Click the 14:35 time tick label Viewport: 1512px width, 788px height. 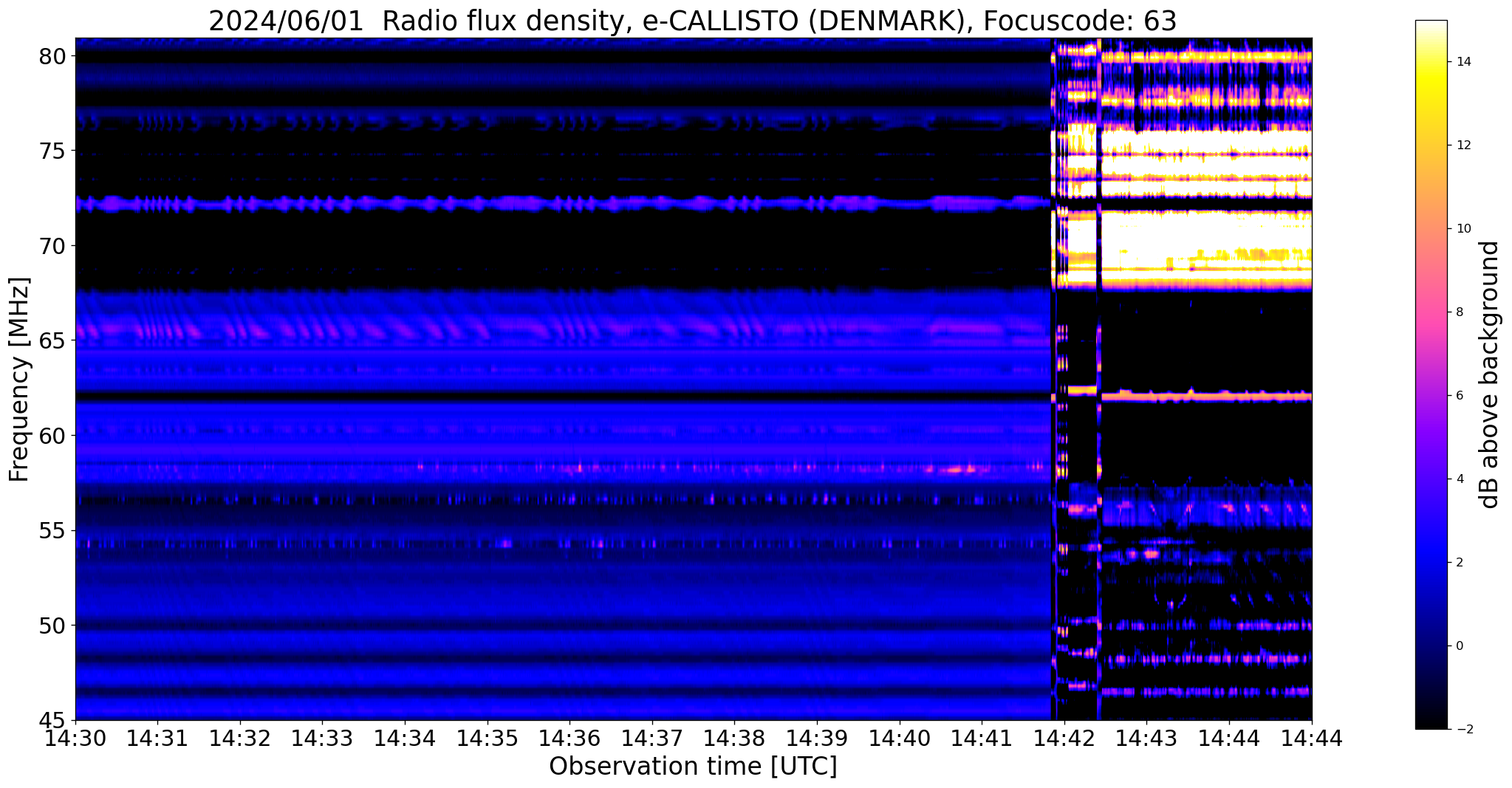[x=488, y=737]
